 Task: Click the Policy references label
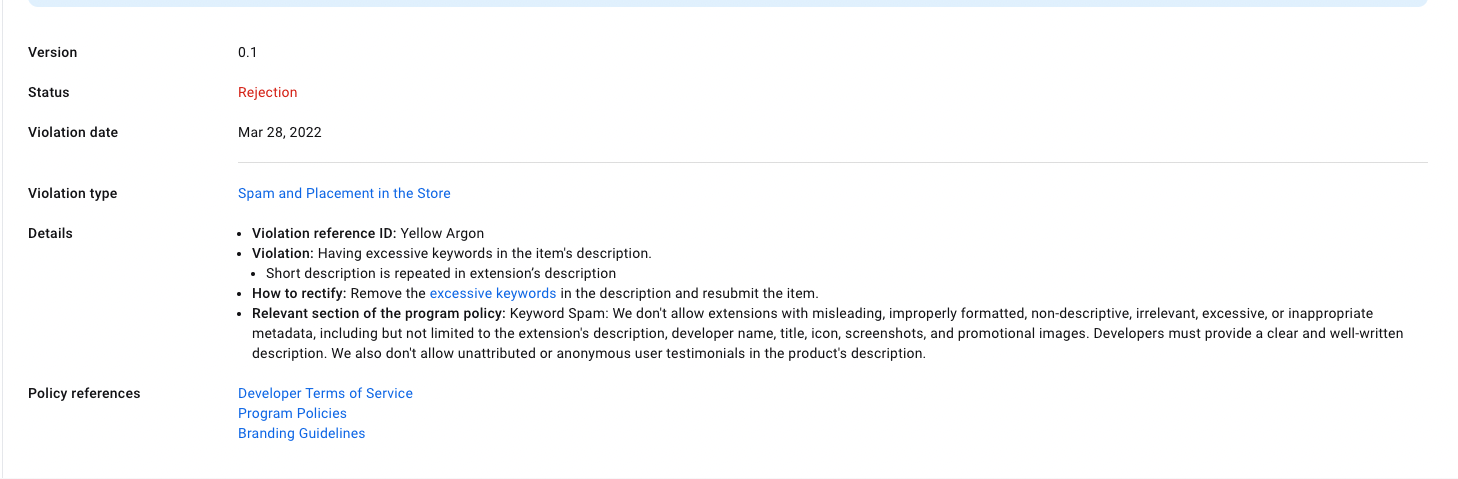coord(84,393)
